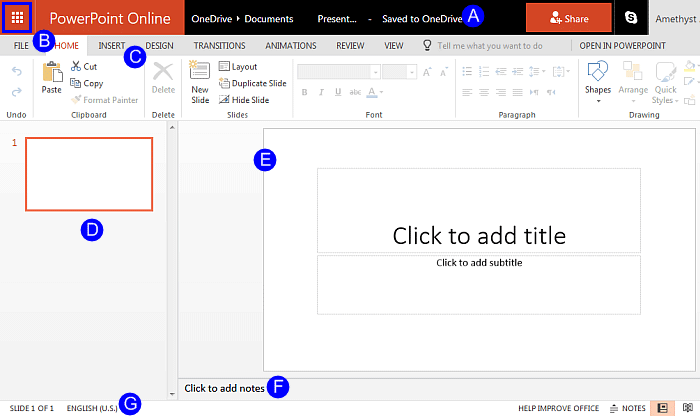Open the OneDrive breadcrumb link
700x416 pixels.
pos(212,19)
